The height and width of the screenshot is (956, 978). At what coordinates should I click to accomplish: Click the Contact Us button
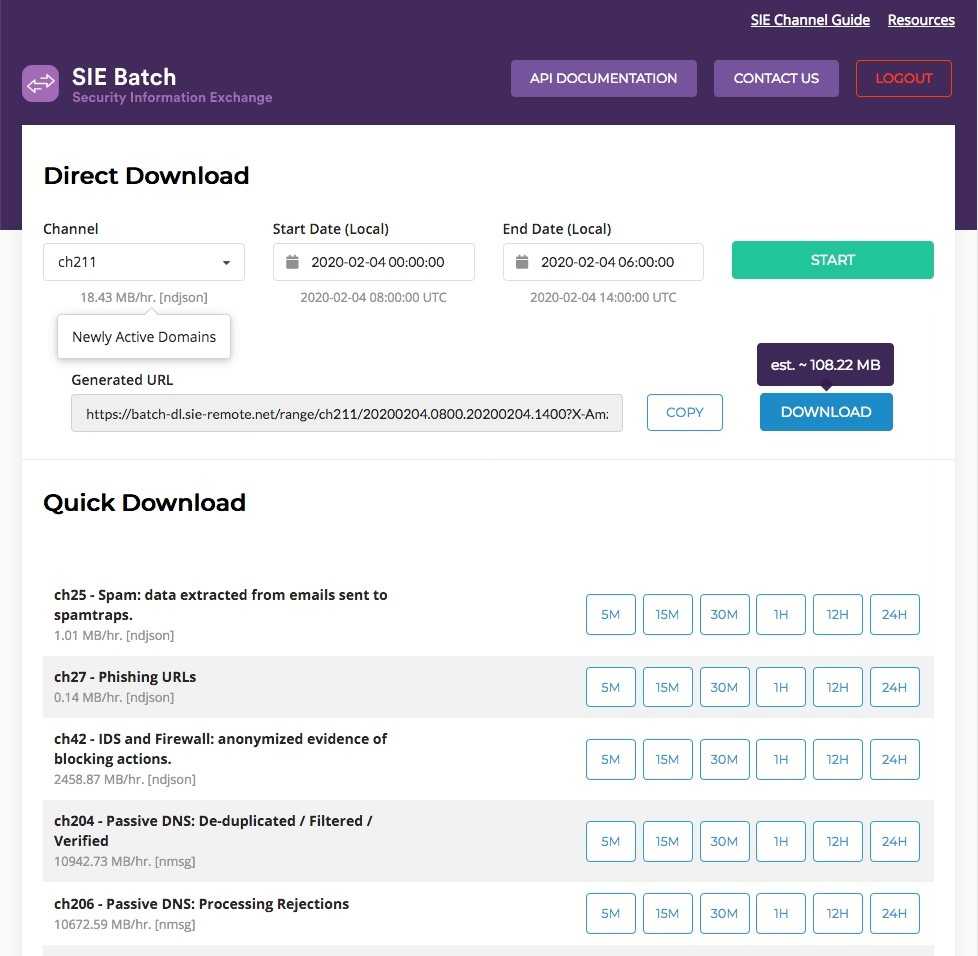tap(776, 78)
